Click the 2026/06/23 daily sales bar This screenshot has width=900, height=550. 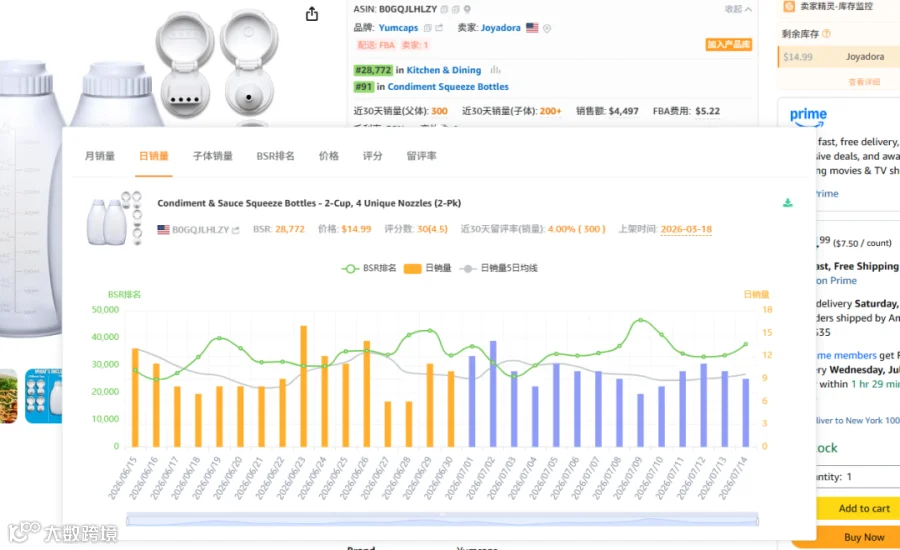click(x=304, y=386)
